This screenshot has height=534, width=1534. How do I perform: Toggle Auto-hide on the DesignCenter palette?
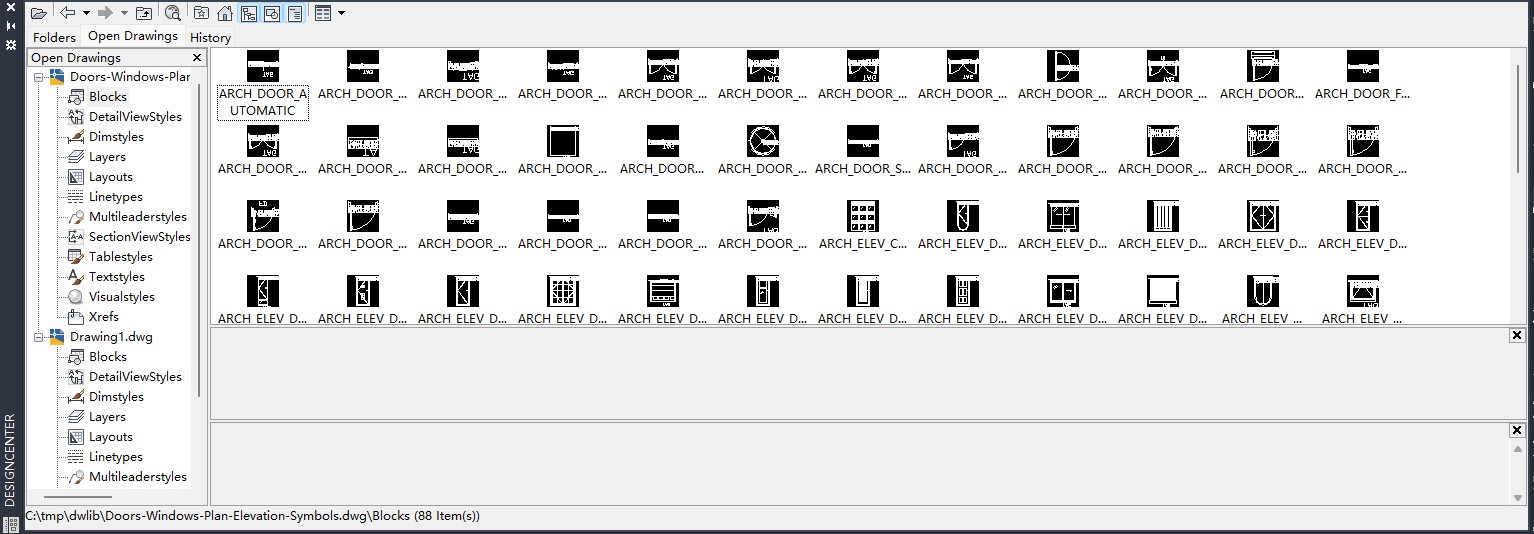[x=11, y=25]
